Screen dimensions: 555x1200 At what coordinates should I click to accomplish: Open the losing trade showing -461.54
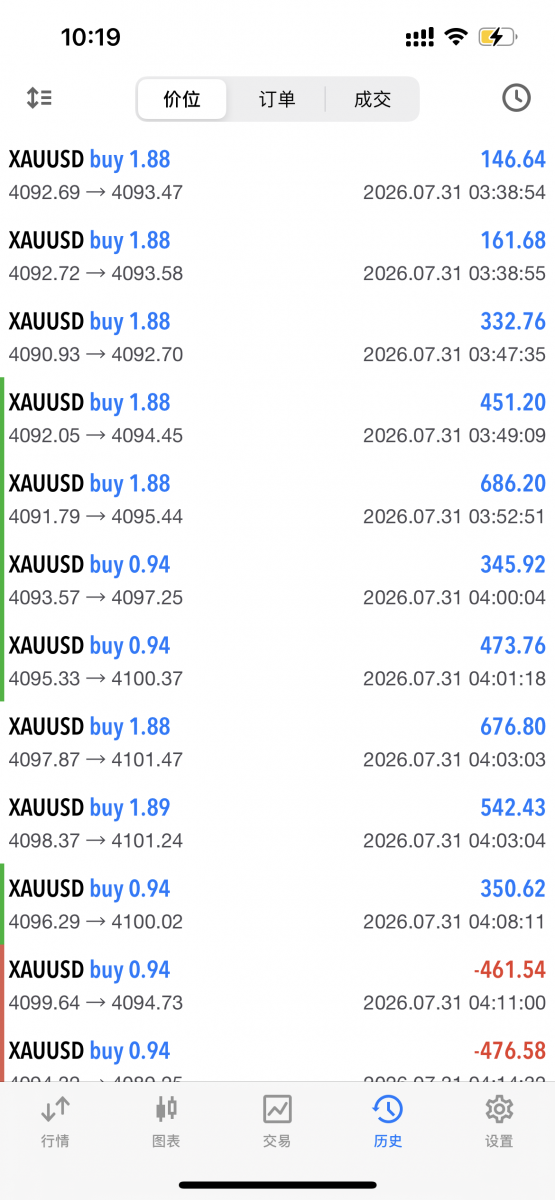point(278,985)
